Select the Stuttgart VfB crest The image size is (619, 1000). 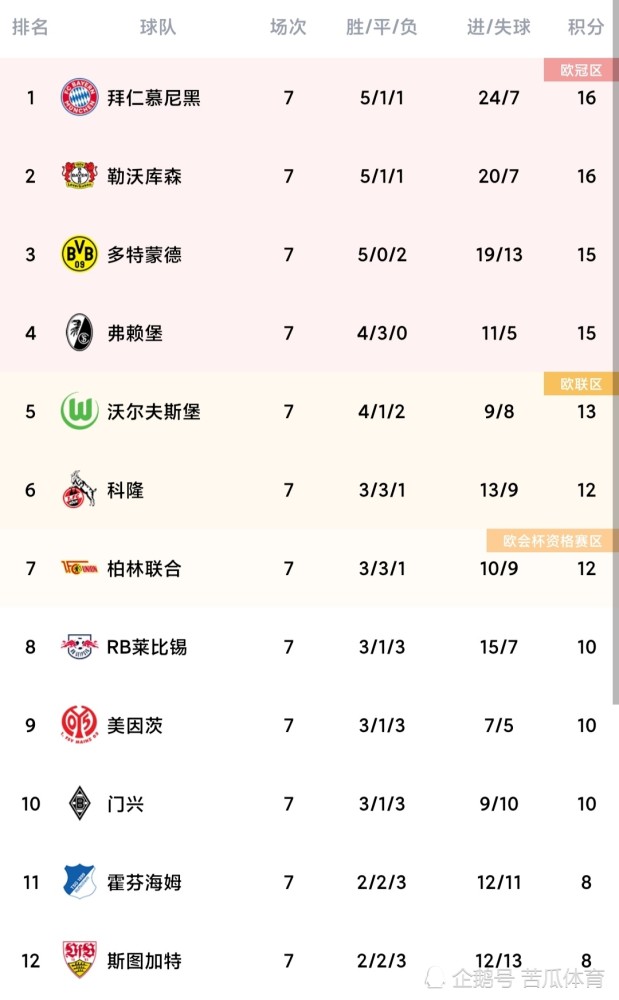tap(79, 959)
